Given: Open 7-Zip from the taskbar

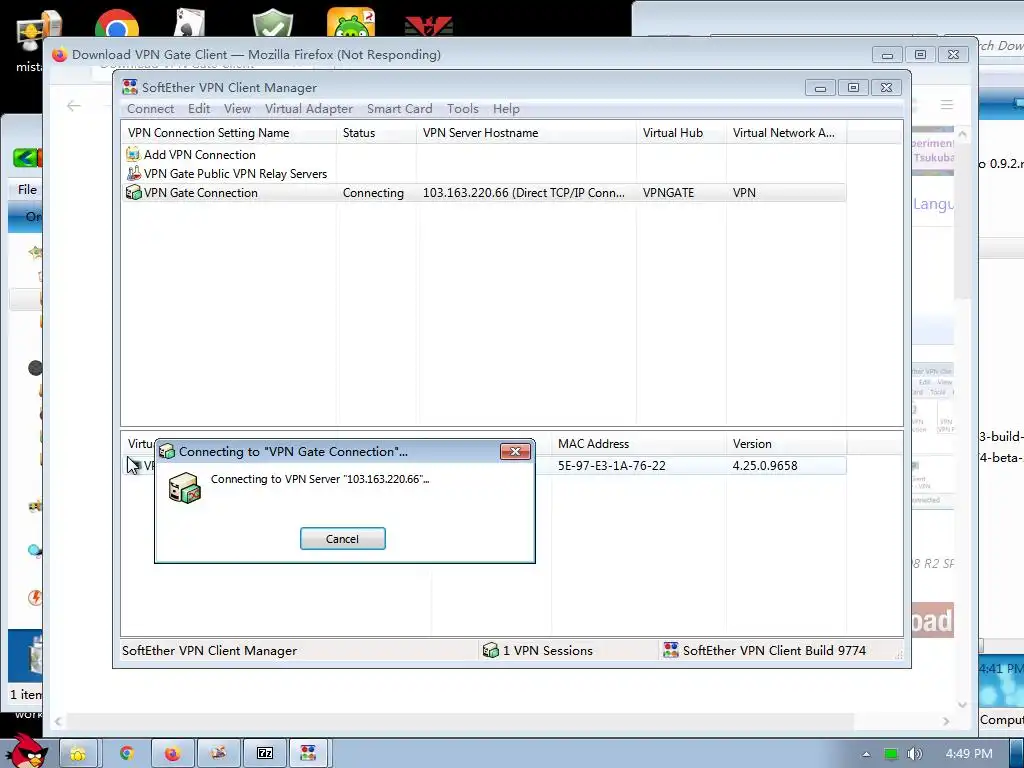Looking at the screenshot, I should point(264,754).
